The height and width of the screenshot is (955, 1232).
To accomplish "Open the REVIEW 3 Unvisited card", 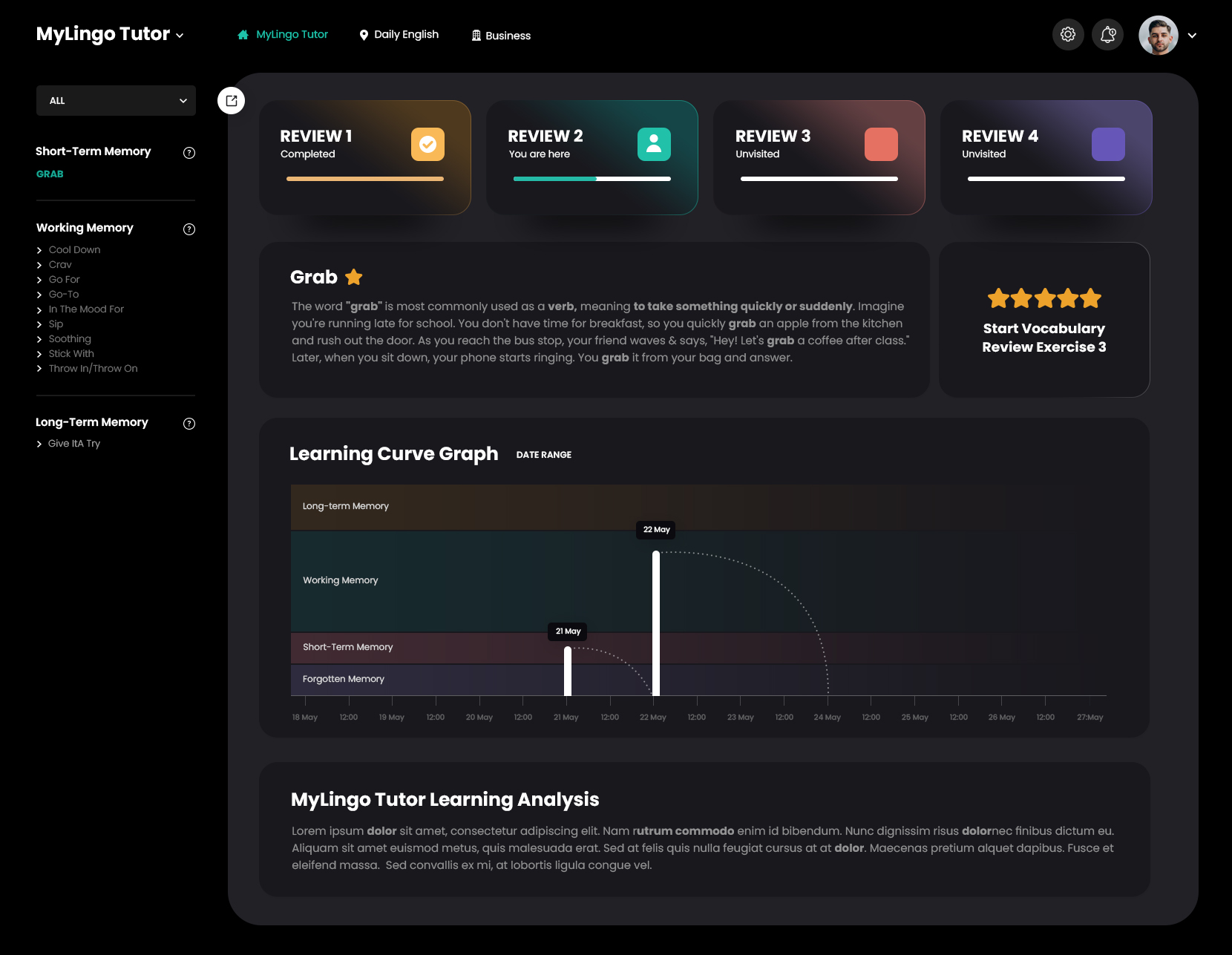I will pos(819,158).
